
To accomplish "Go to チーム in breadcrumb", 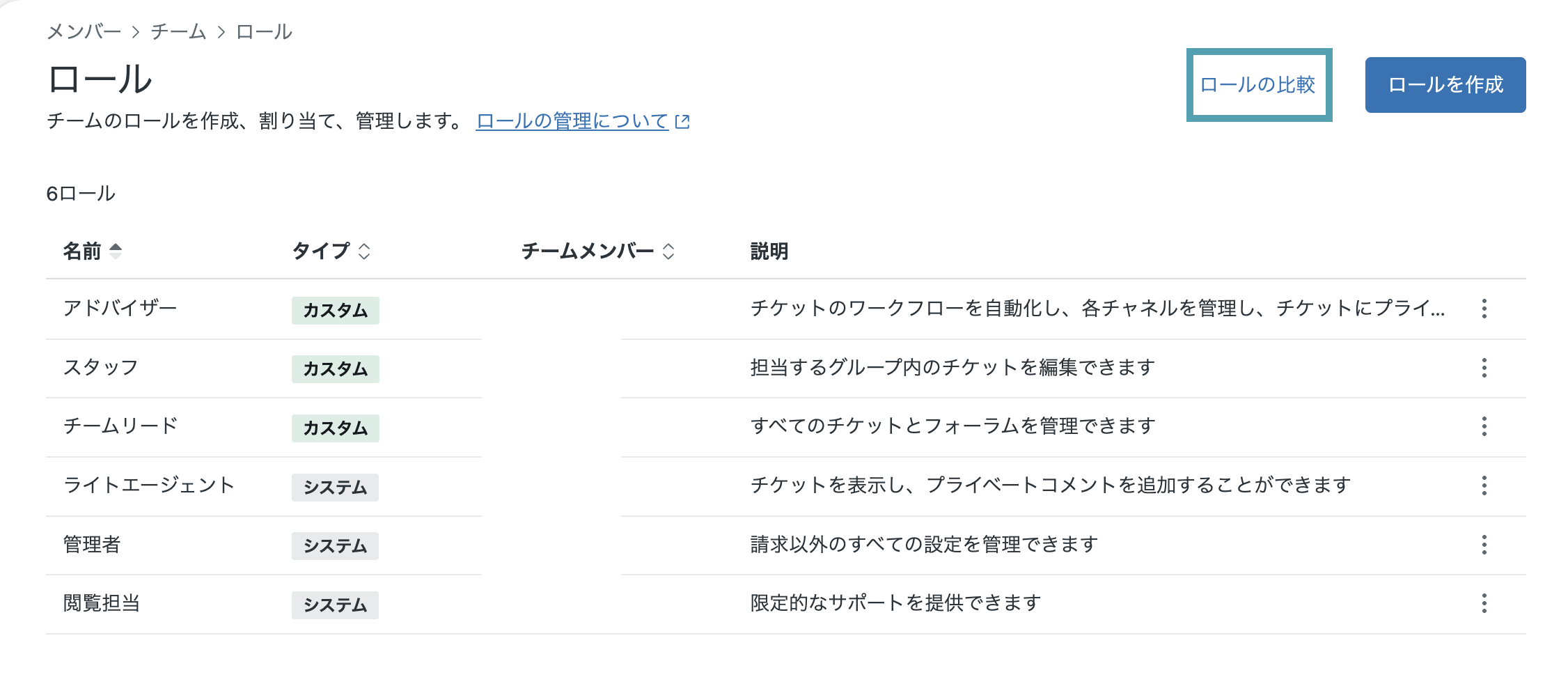I will click(x=178, y=32).
